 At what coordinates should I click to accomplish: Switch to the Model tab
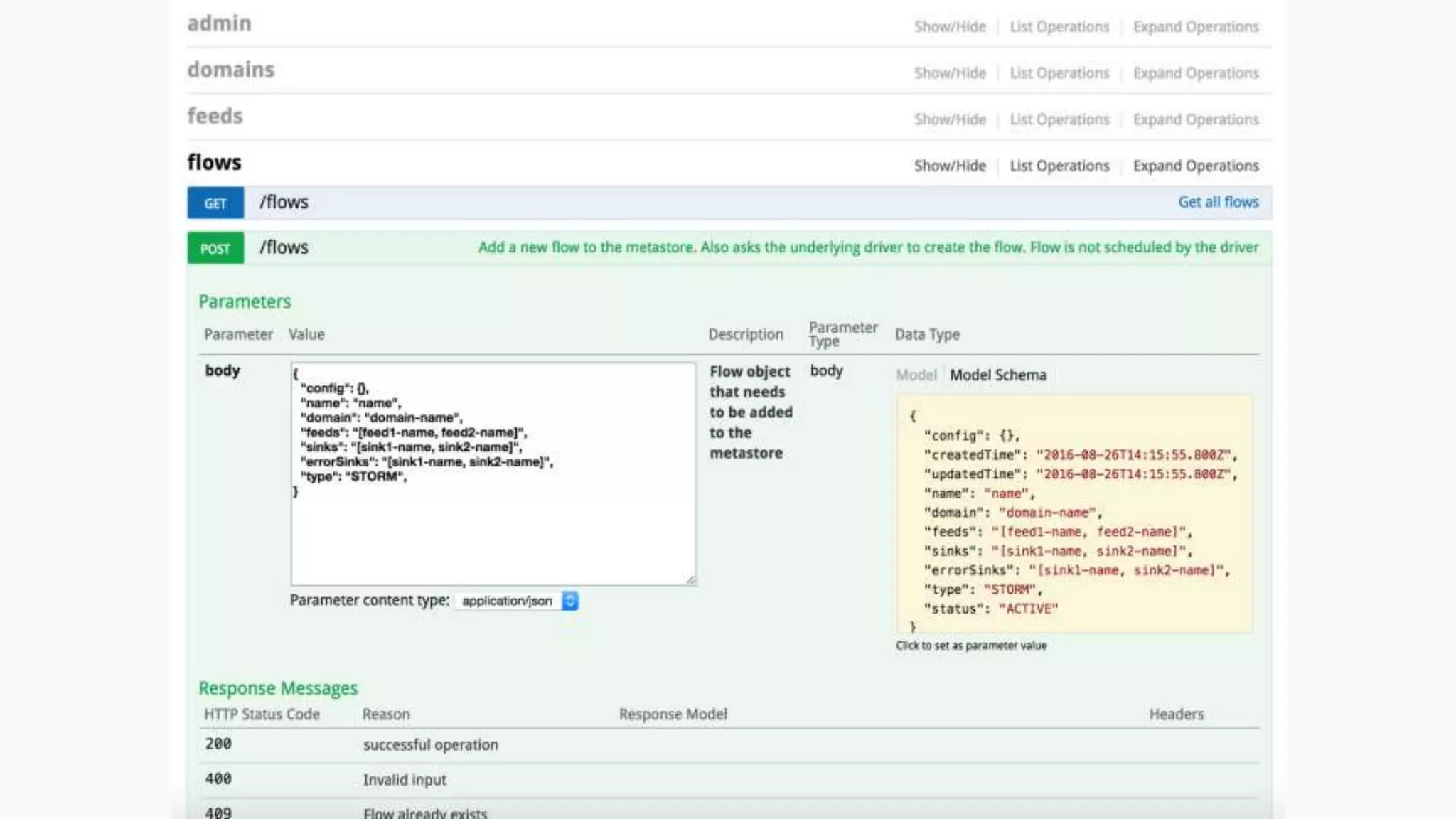[x=916, y=375]
